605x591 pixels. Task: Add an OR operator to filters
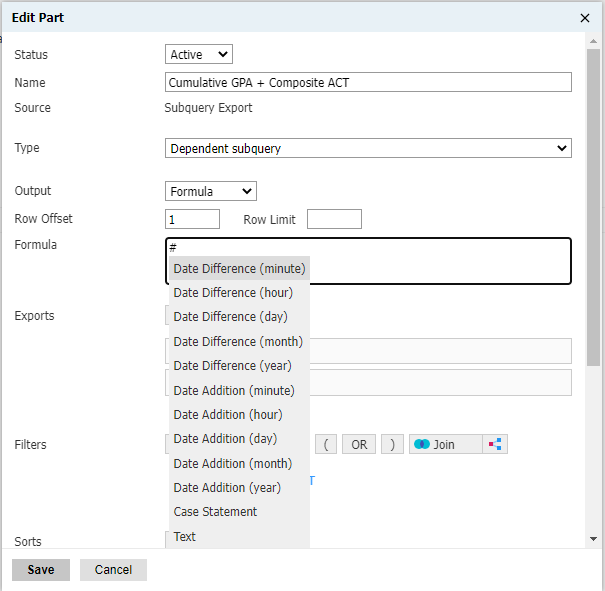(358, 445)
